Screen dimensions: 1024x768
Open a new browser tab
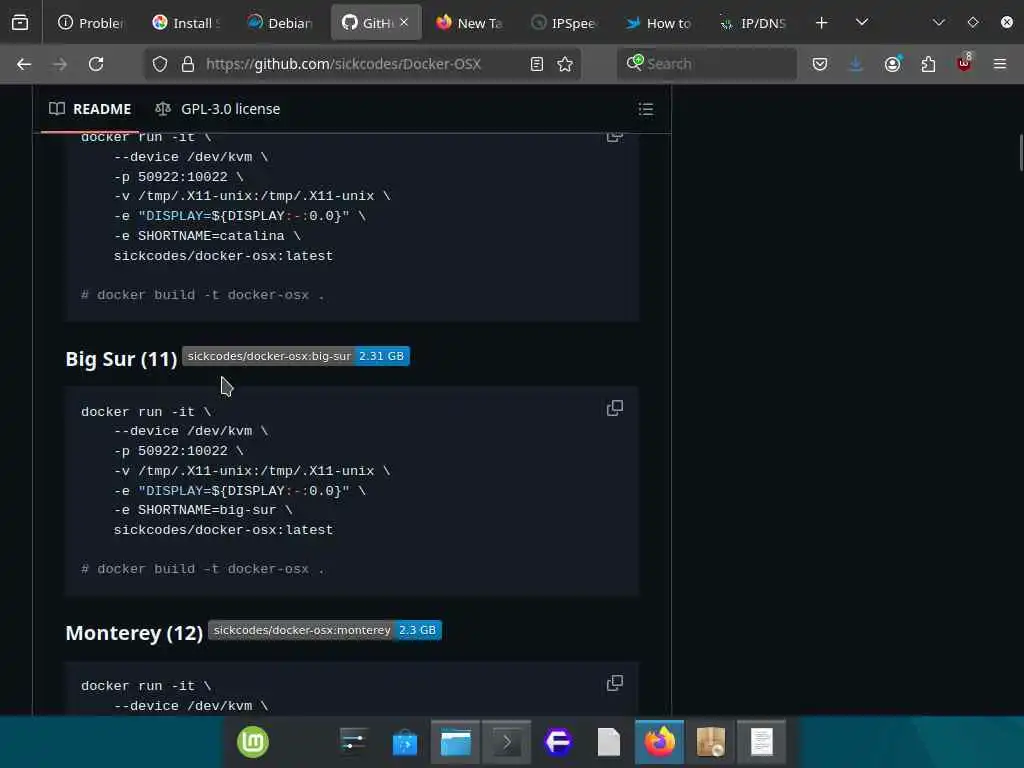pos(822,23)
